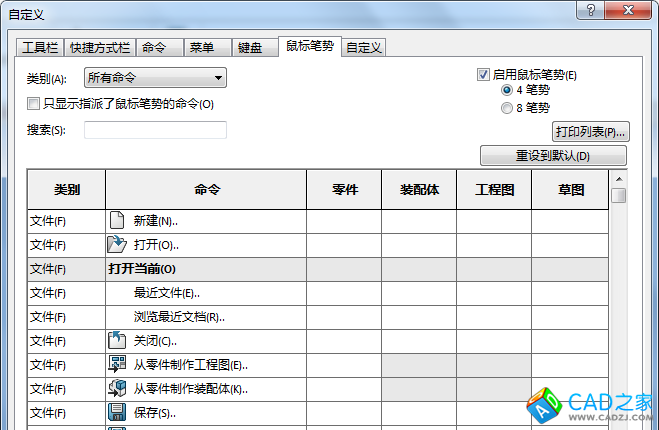Click the 重设到默认 button

coord(553,156)
